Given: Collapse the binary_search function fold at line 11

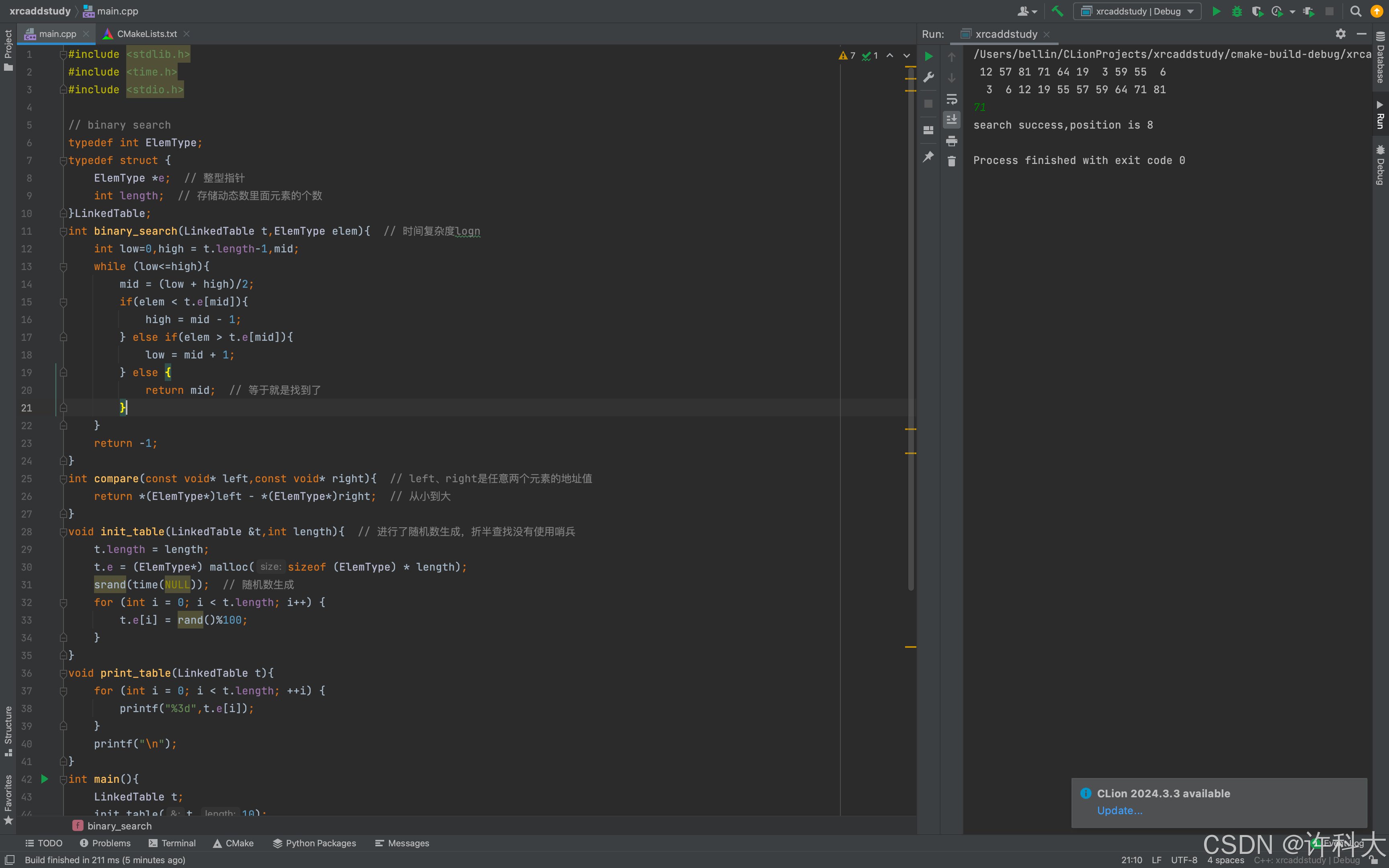Looking at the screenshot, I should point(63,231).
